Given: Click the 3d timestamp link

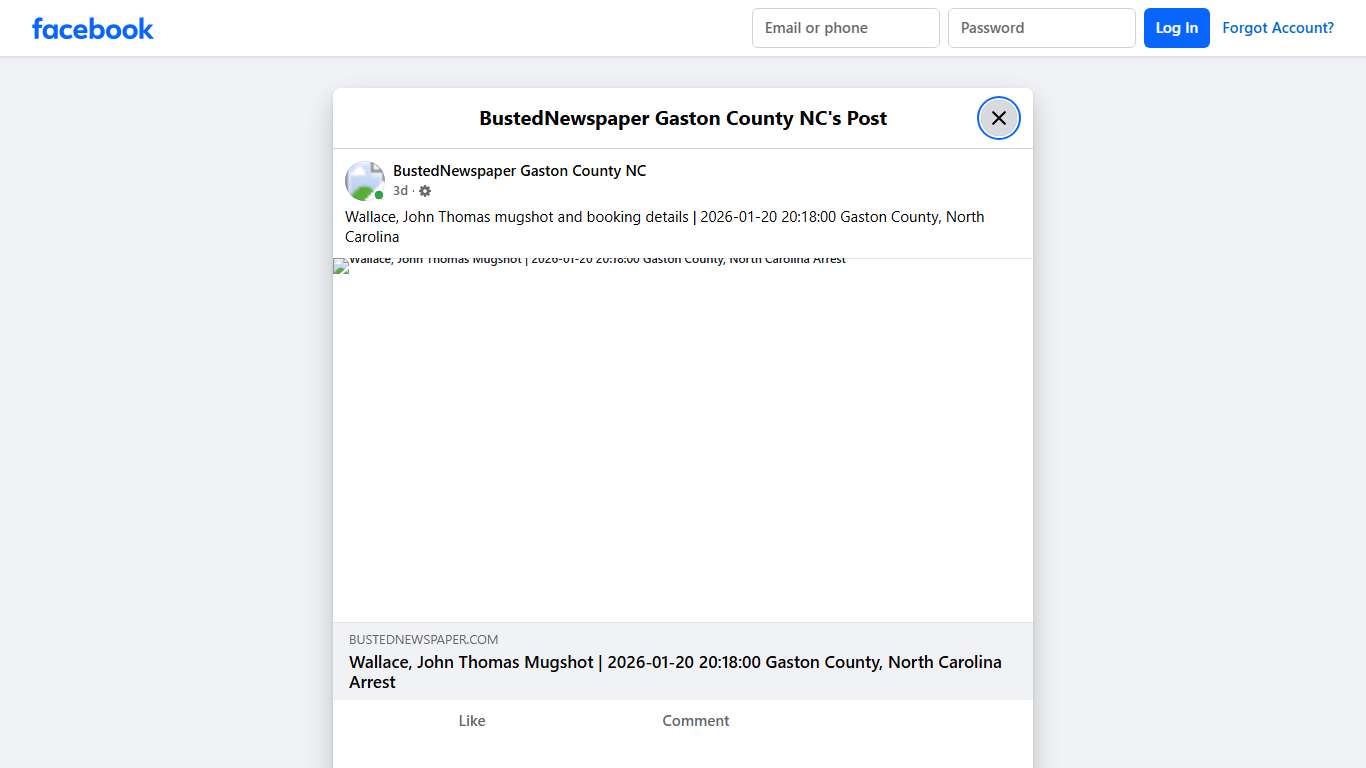Looking at the screenshot, I should pos(399,190).
